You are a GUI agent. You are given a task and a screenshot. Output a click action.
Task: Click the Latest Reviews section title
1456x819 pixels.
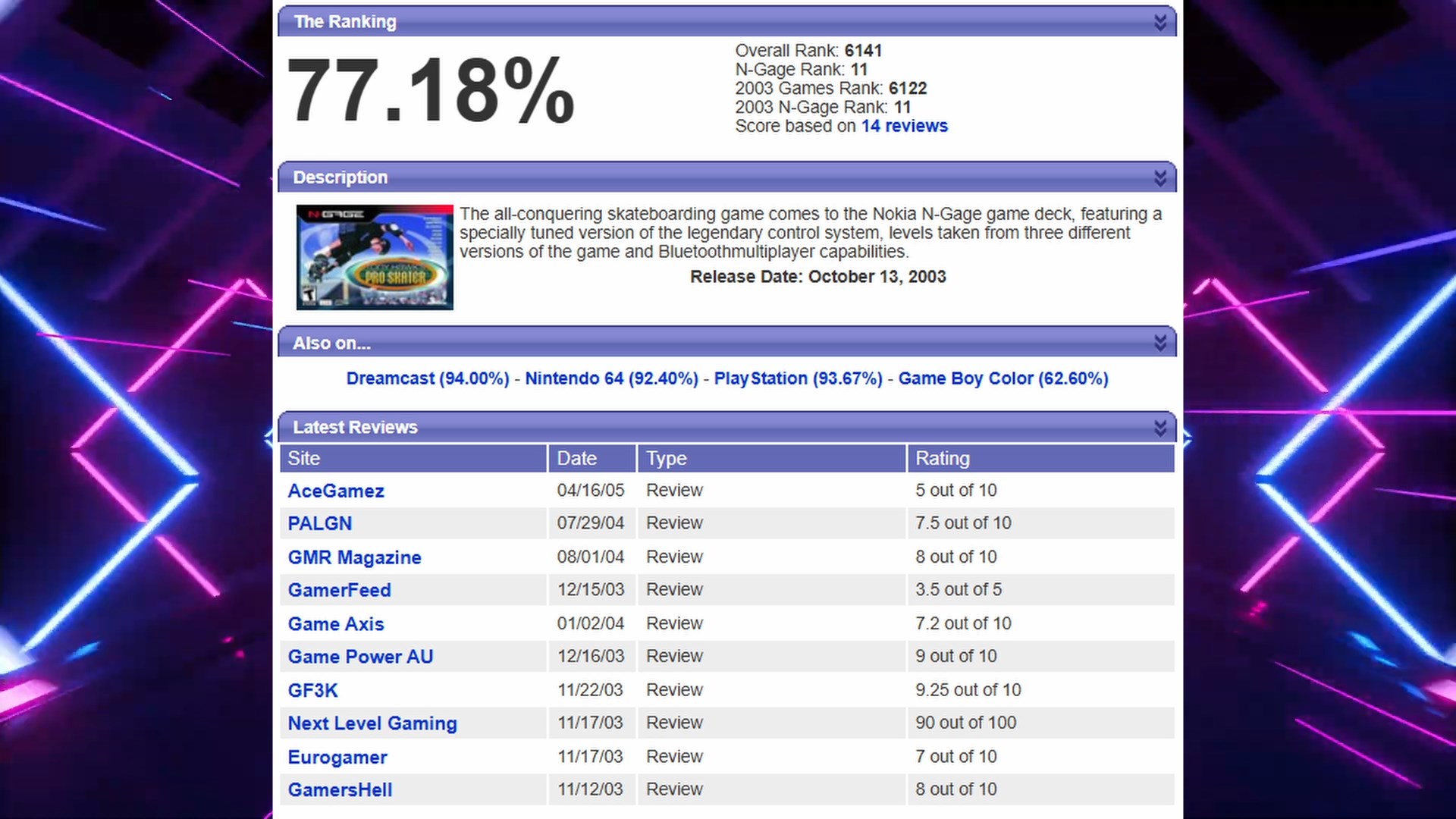pyautogui.click(x=355, y=428)
